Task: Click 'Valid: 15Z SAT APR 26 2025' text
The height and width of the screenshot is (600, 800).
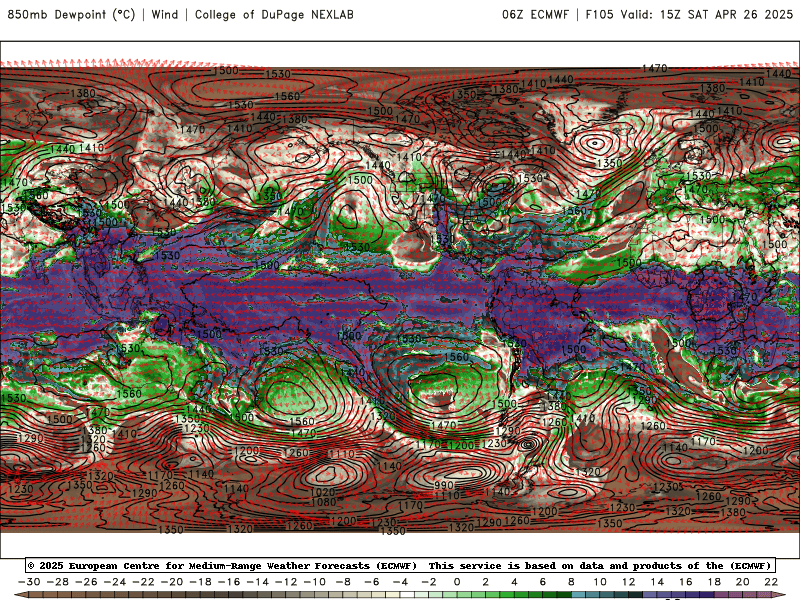Action: [x=707, y=14]
